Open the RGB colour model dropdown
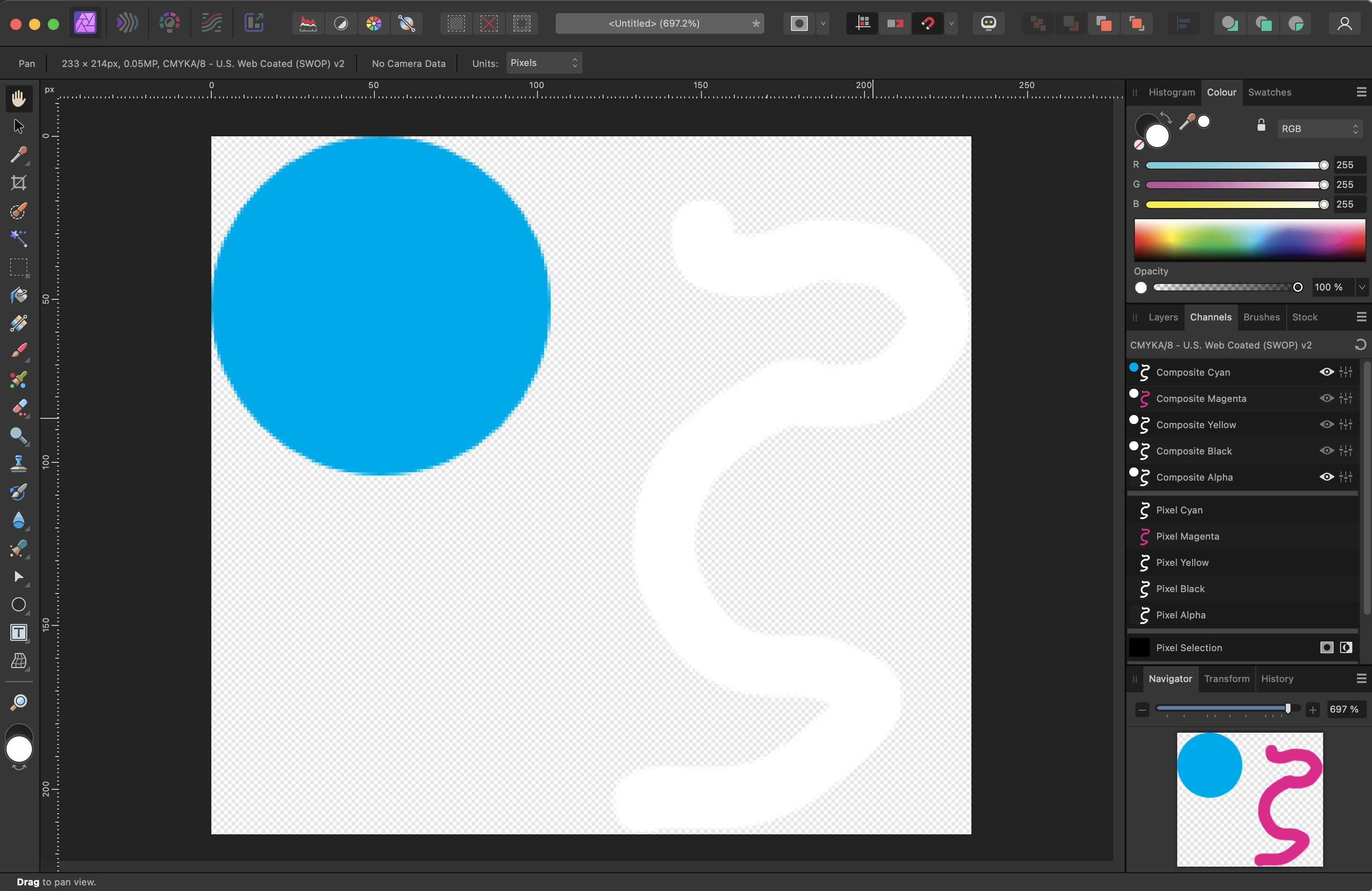Image resolution: width=1372 pixels, height=891 pixels. click(x=1319, y=128)
